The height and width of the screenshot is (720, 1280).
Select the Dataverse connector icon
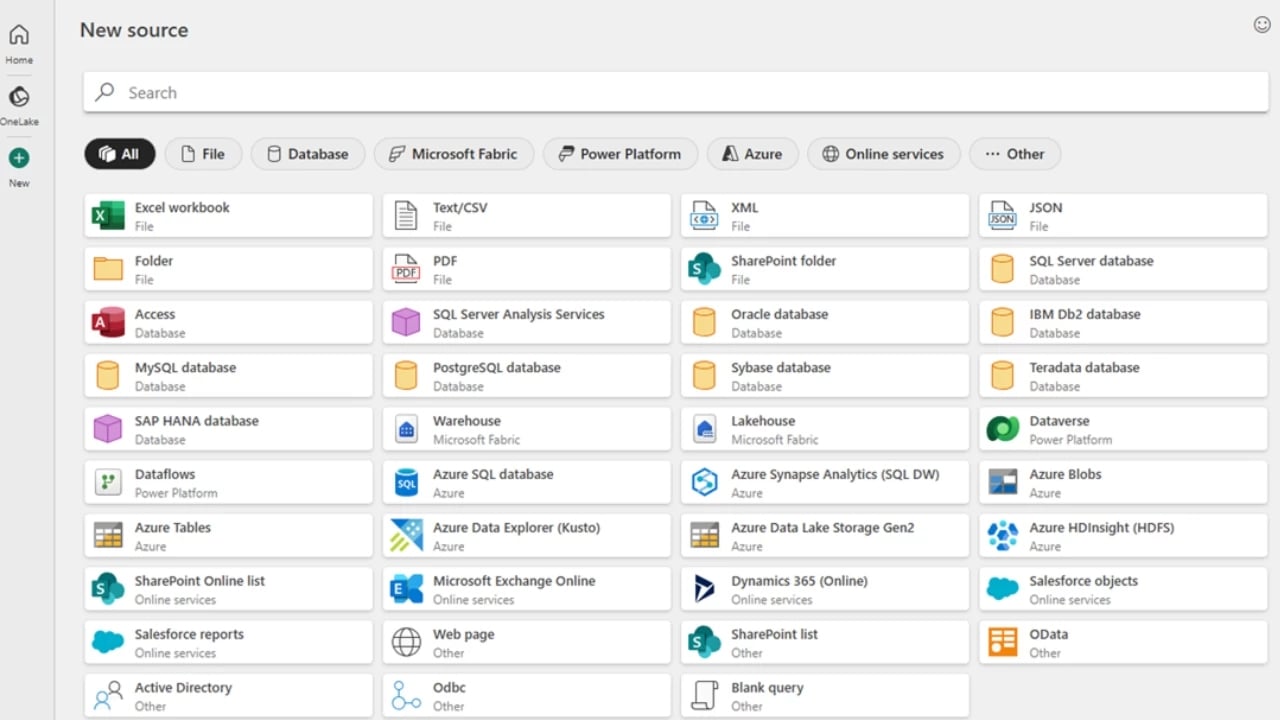click(x=1002, y=429)
